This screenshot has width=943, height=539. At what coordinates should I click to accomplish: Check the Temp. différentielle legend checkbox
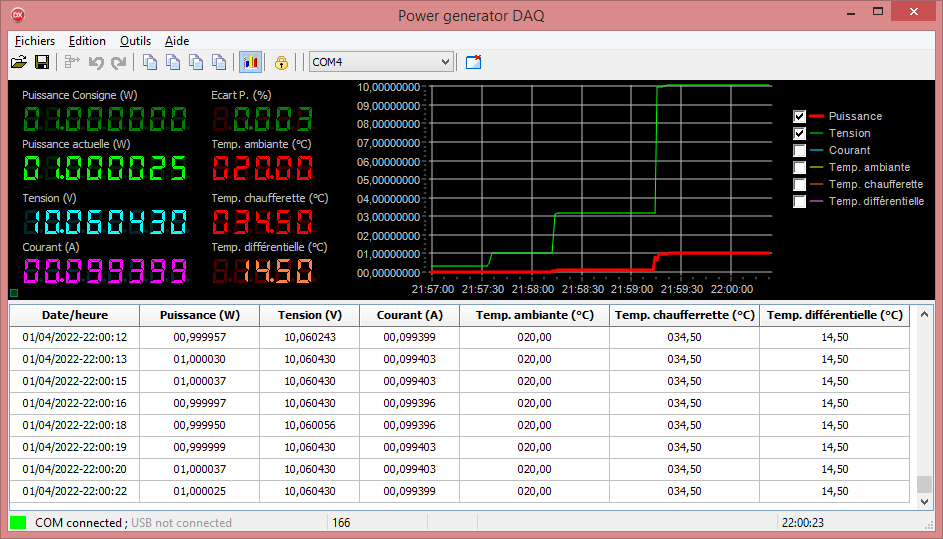click(x=799, y=202)
